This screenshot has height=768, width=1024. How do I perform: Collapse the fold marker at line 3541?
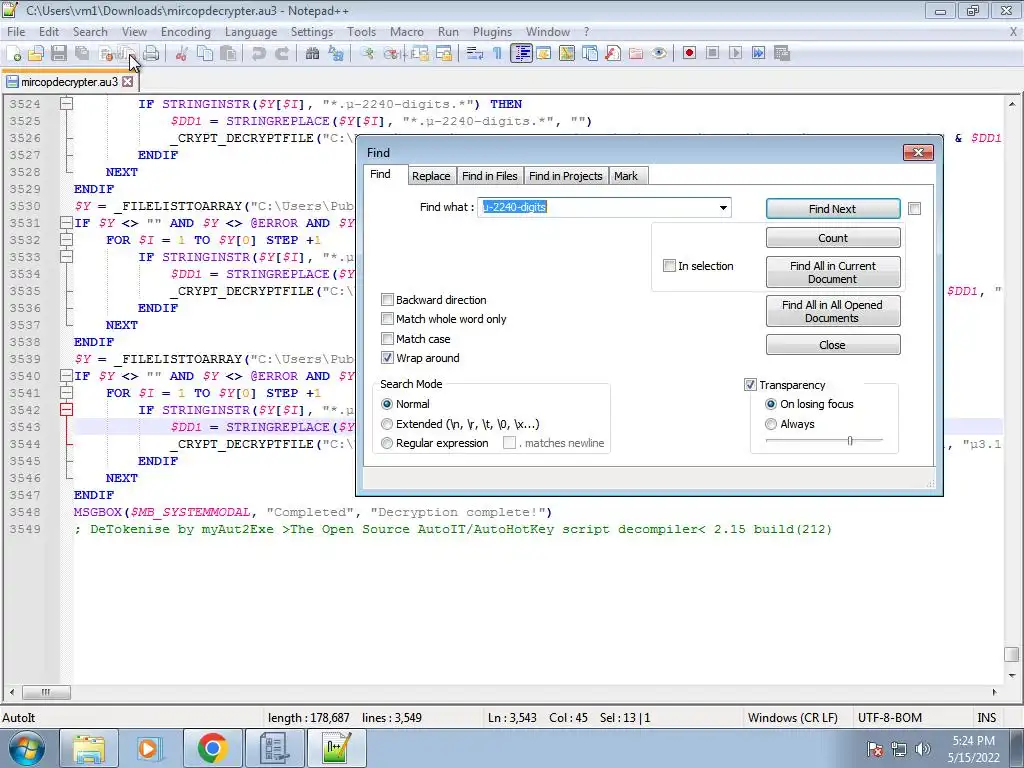67,392
